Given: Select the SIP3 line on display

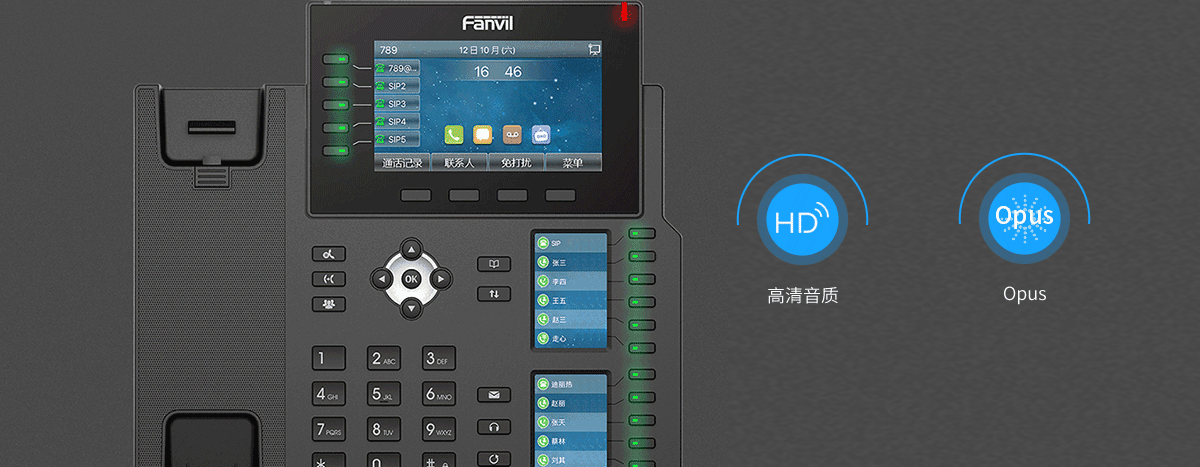Looking at the screenshot, I should [397, 104].
